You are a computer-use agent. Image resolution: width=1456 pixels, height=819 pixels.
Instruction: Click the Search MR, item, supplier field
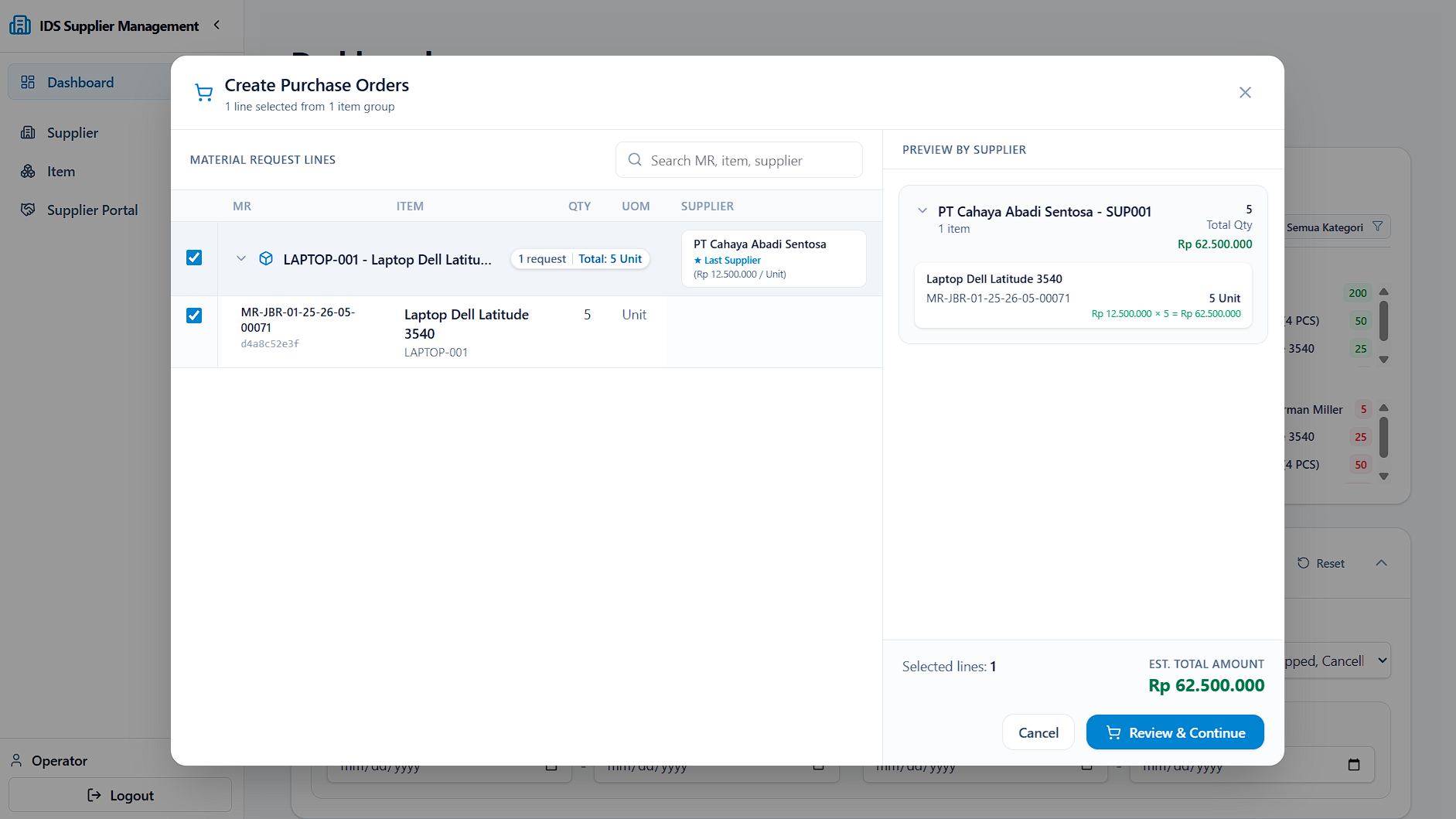[x=738, y=160]
